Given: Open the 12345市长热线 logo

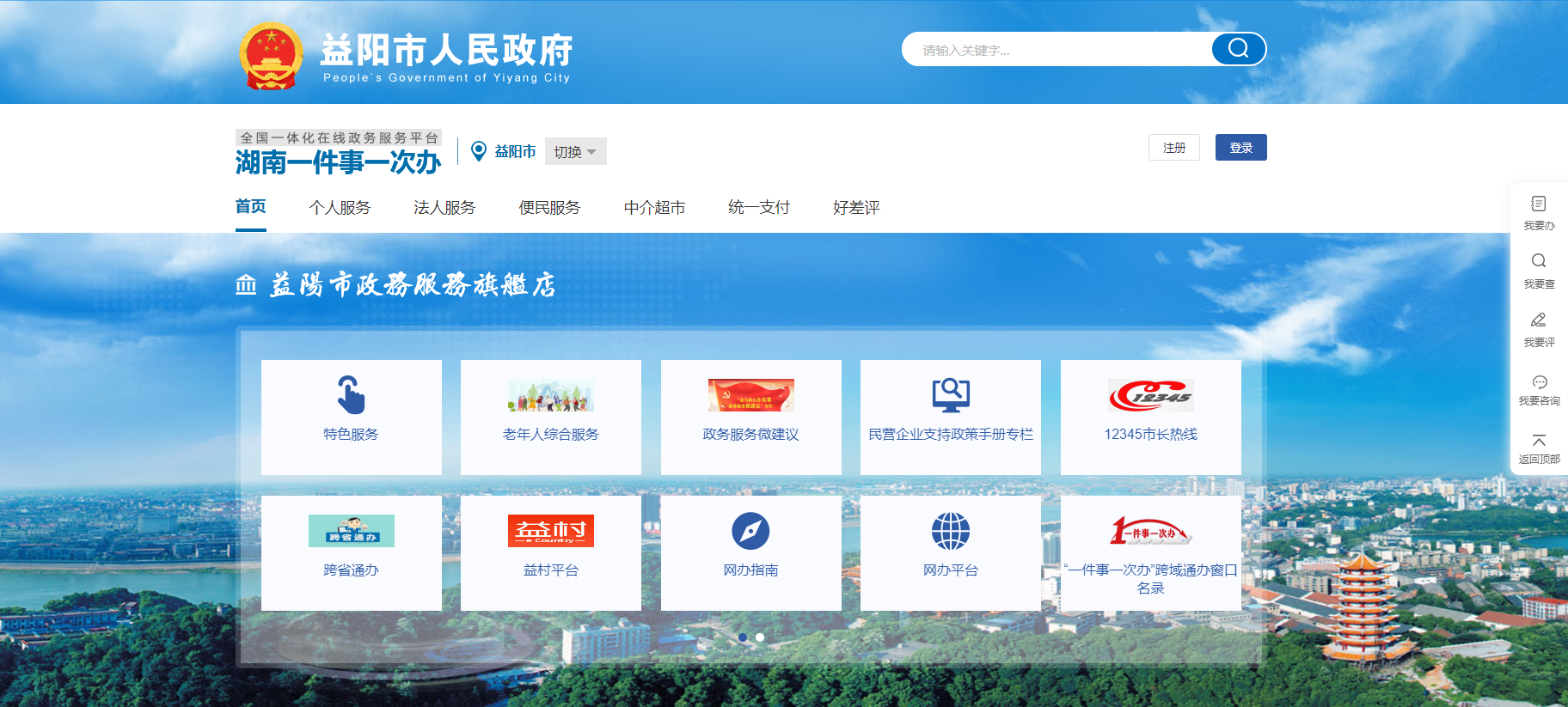Looking at the screenshot, I should click(1150, 395).
